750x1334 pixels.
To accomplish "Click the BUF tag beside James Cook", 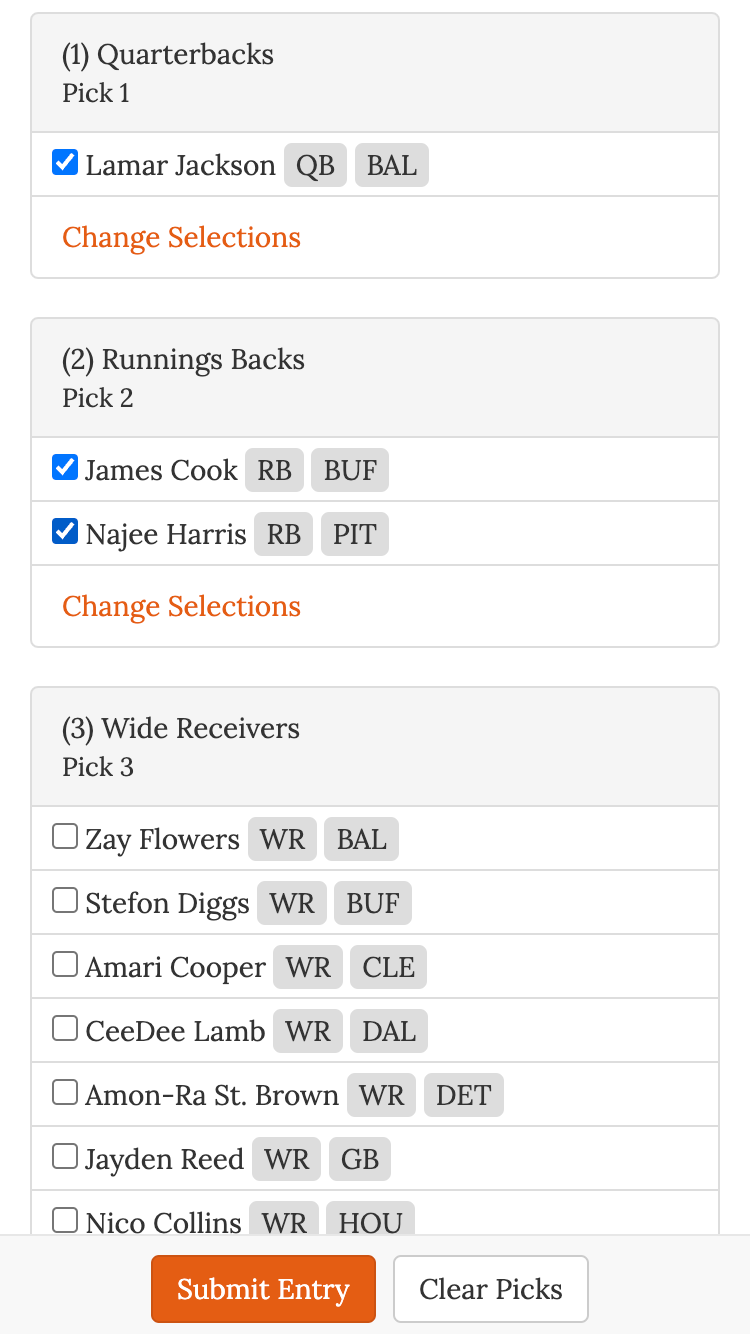I will click(350, 471).
